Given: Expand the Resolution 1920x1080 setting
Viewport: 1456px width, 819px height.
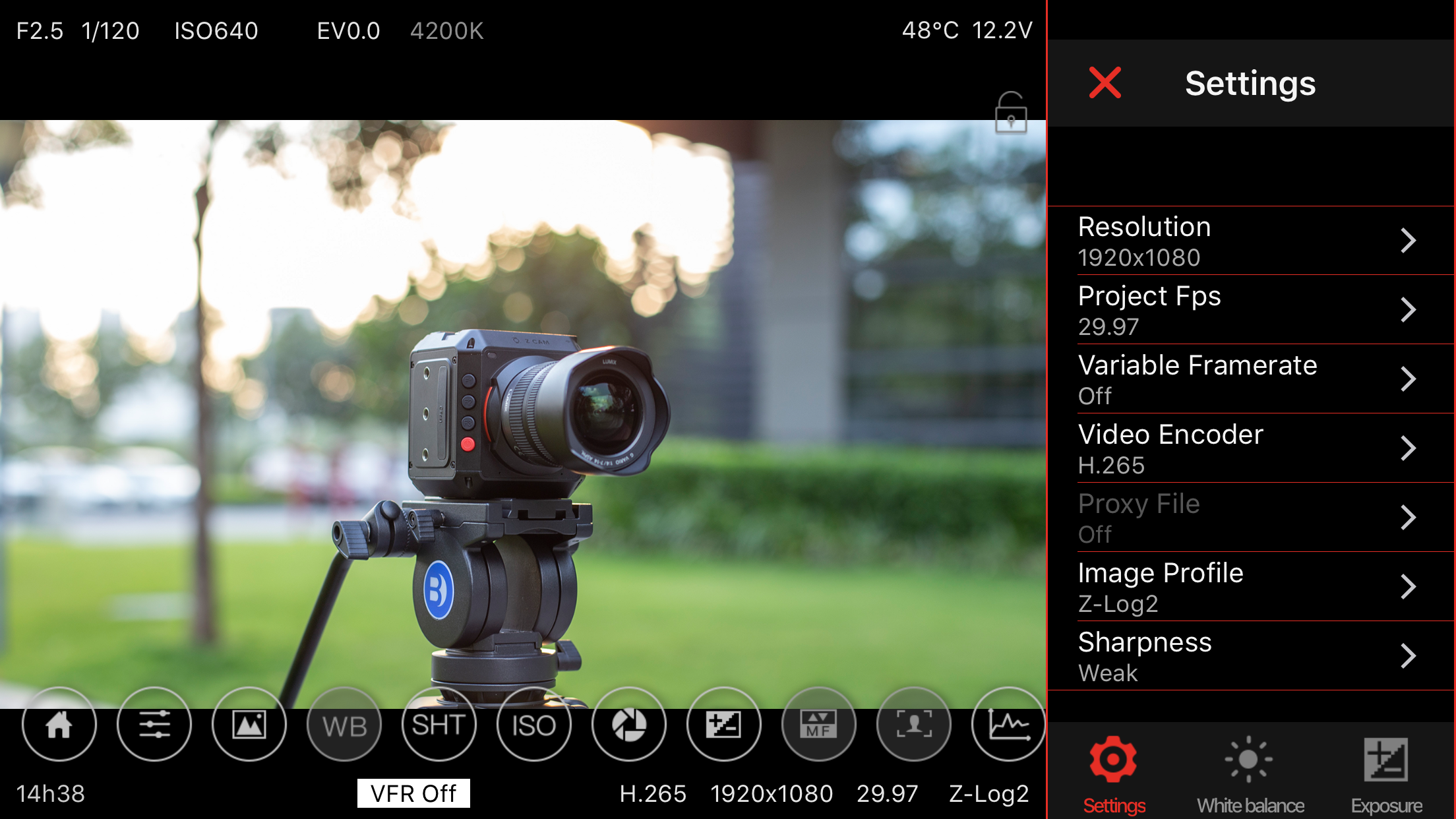Looking at the screenshot, I should (1250, 241).
